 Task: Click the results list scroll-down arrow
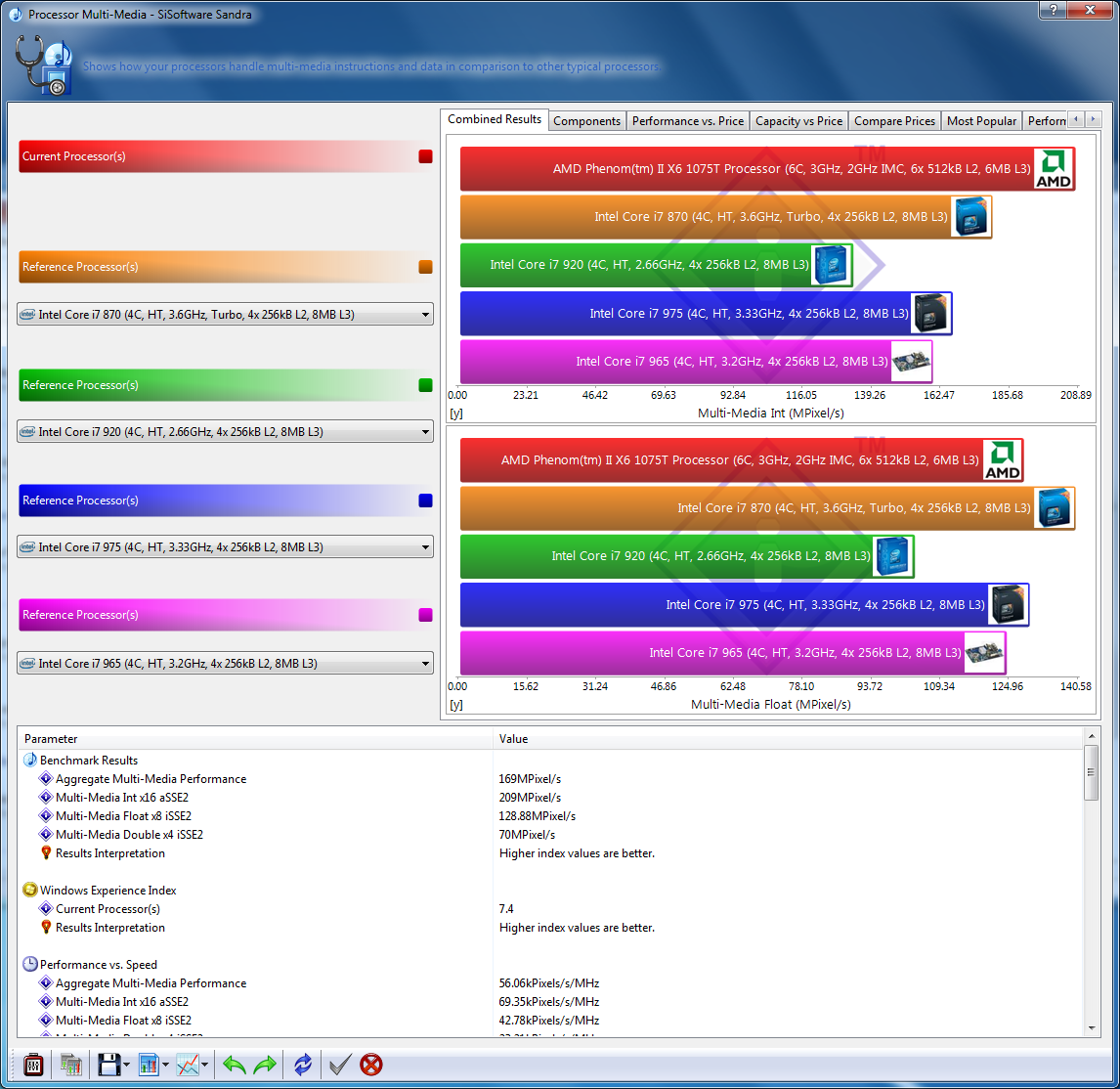click(x=1092, y=1028)
